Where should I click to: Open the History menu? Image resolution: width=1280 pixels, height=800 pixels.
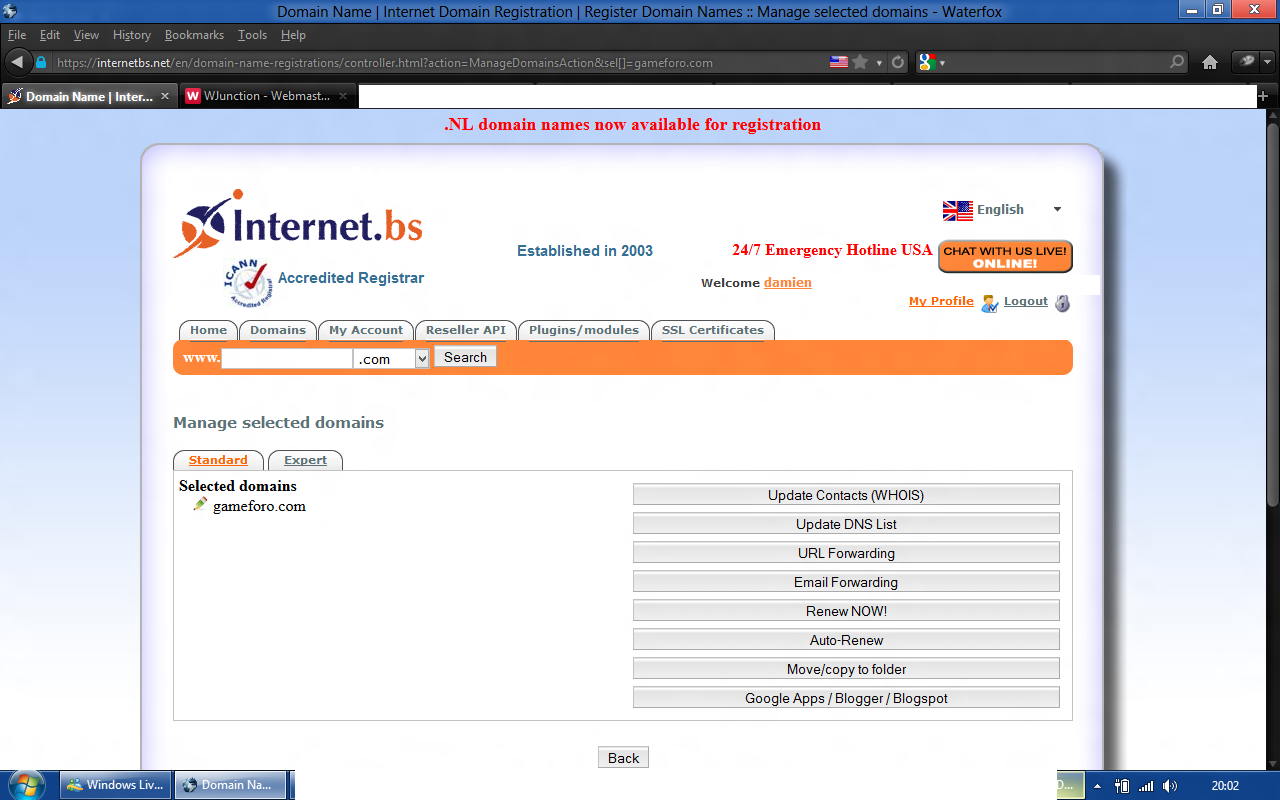132,35
